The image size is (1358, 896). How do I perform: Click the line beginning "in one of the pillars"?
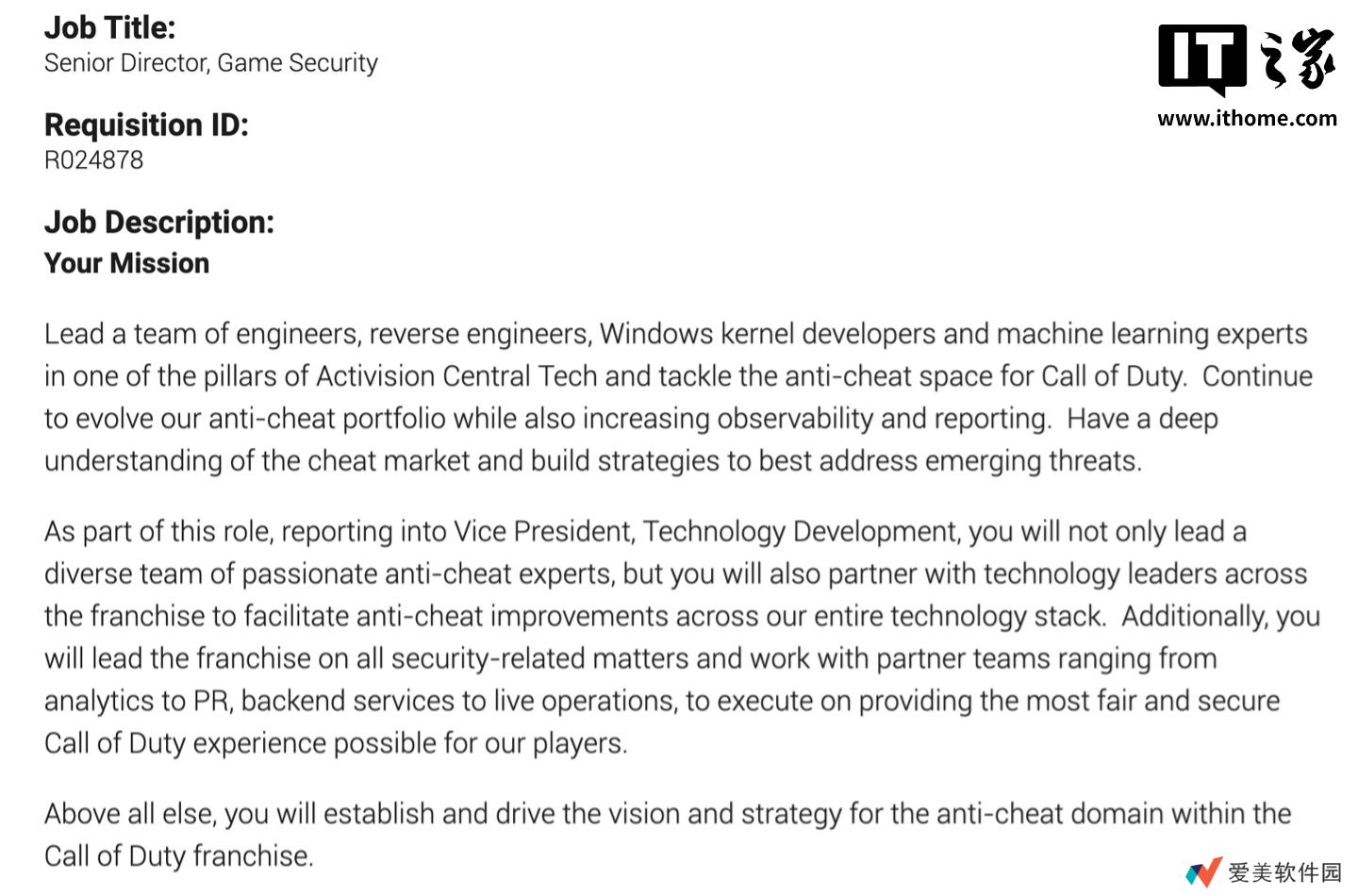coord(677,376)
